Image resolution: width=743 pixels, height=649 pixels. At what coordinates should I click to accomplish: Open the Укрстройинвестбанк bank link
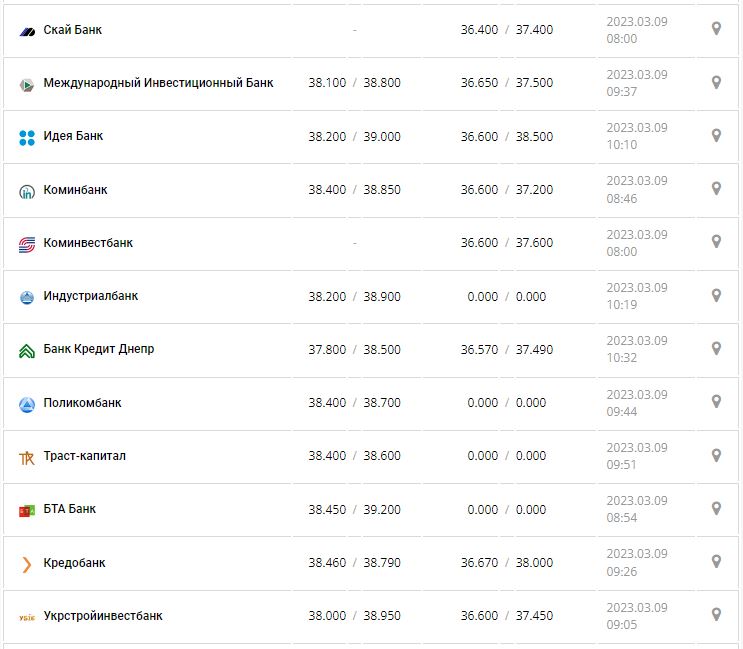pos(103,616)
